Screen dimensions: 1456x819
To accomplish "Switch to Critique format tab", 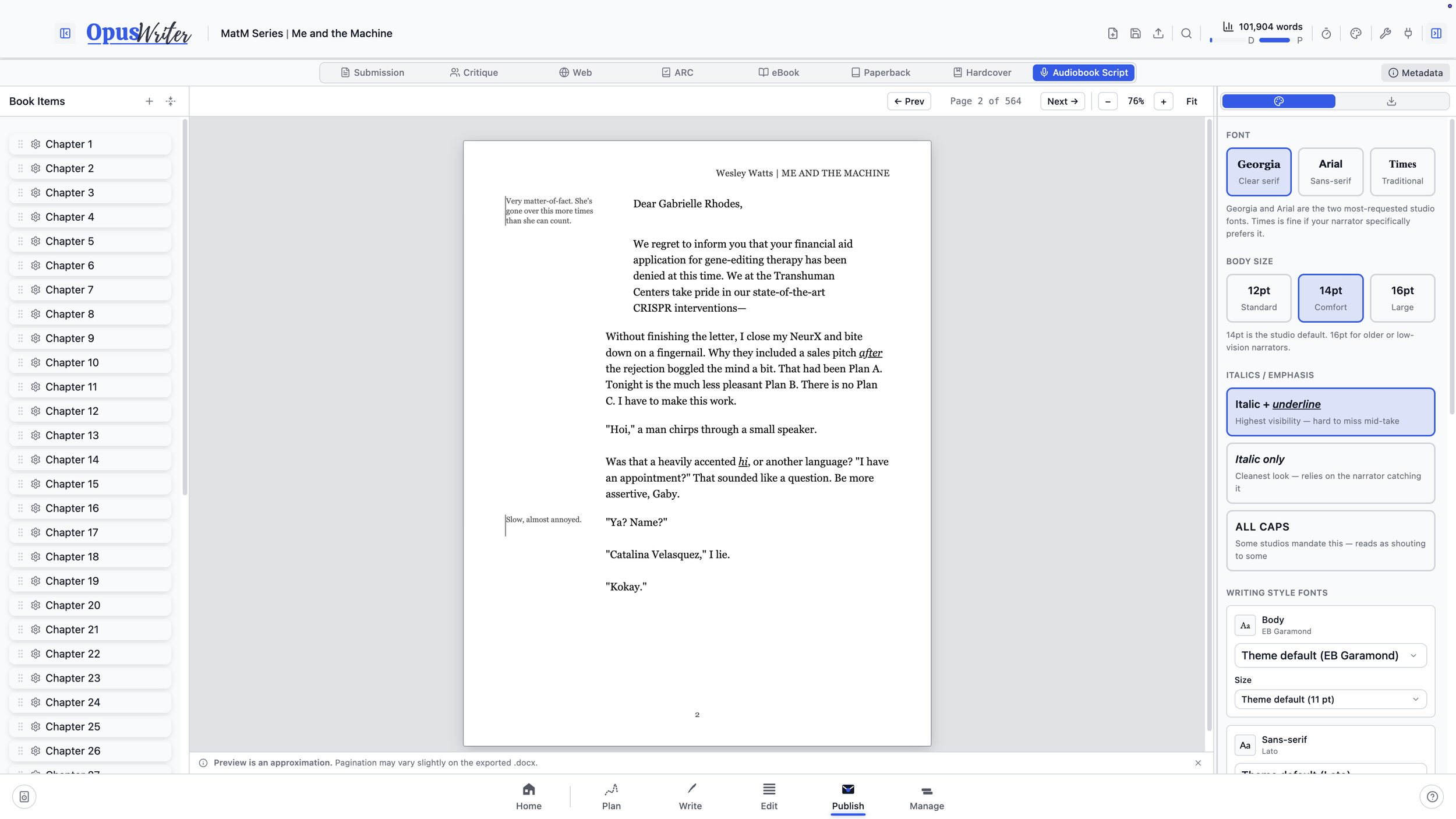I will point(474,73).
